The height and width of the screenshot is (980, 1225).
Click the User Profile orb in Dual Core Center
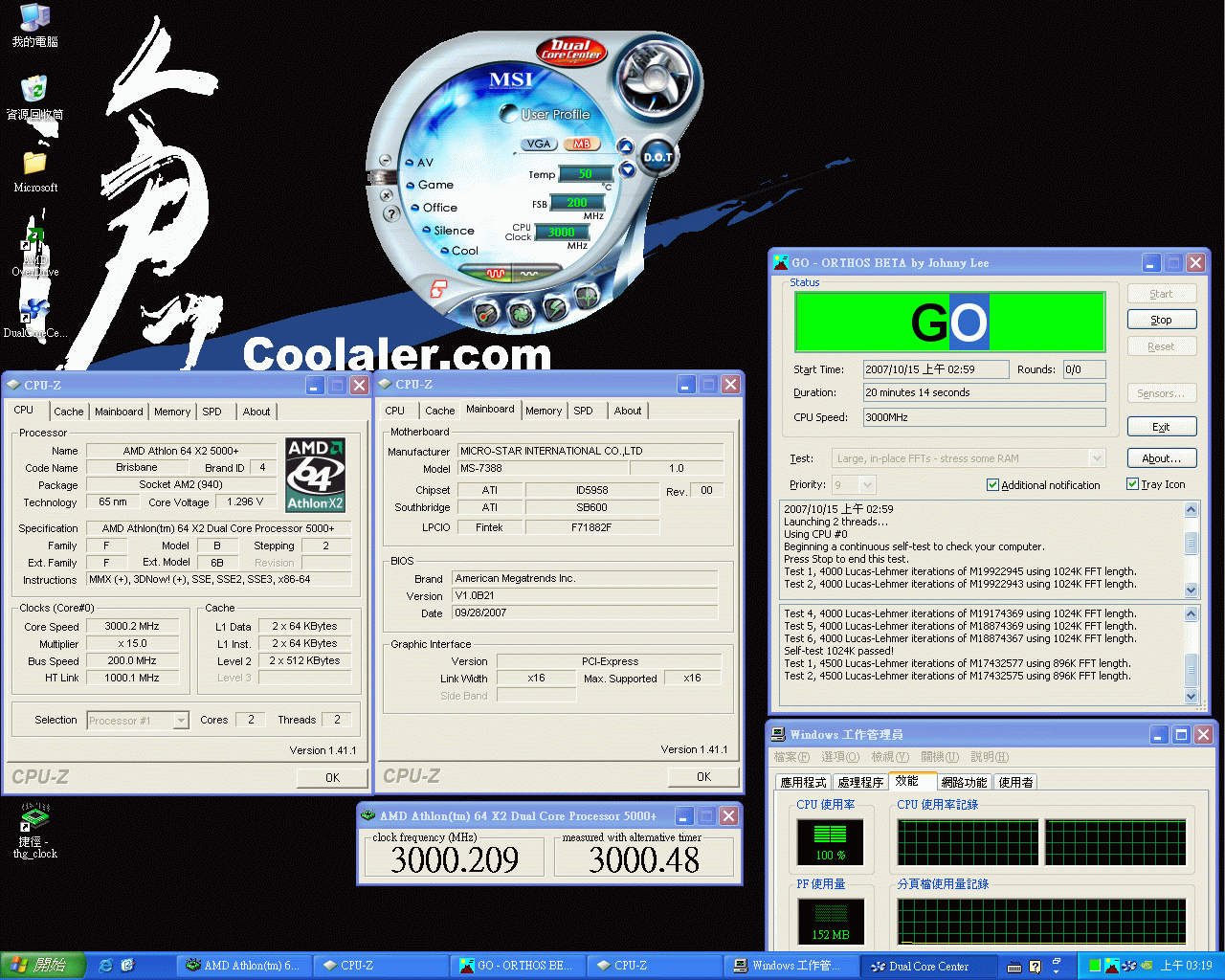pyautogui.click(x=508, y=114)
